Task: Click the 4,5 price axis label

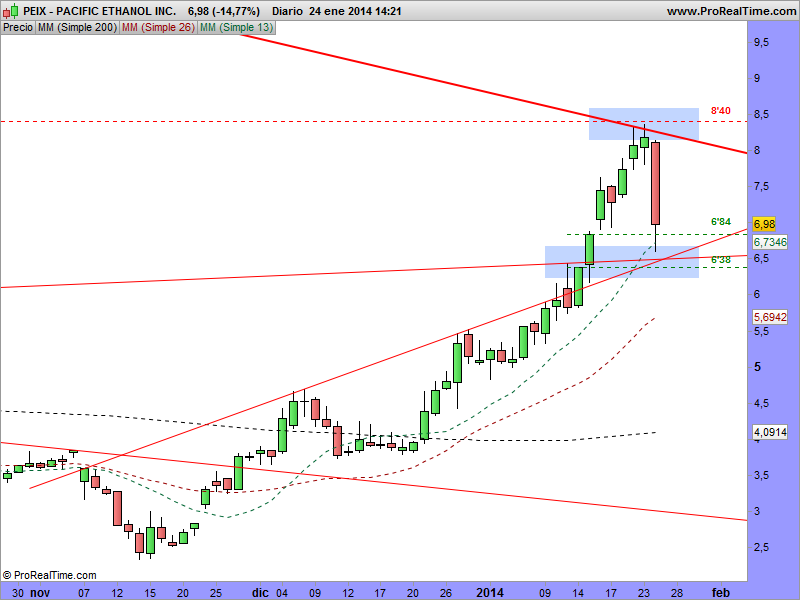Action: (x=761, y=404)
